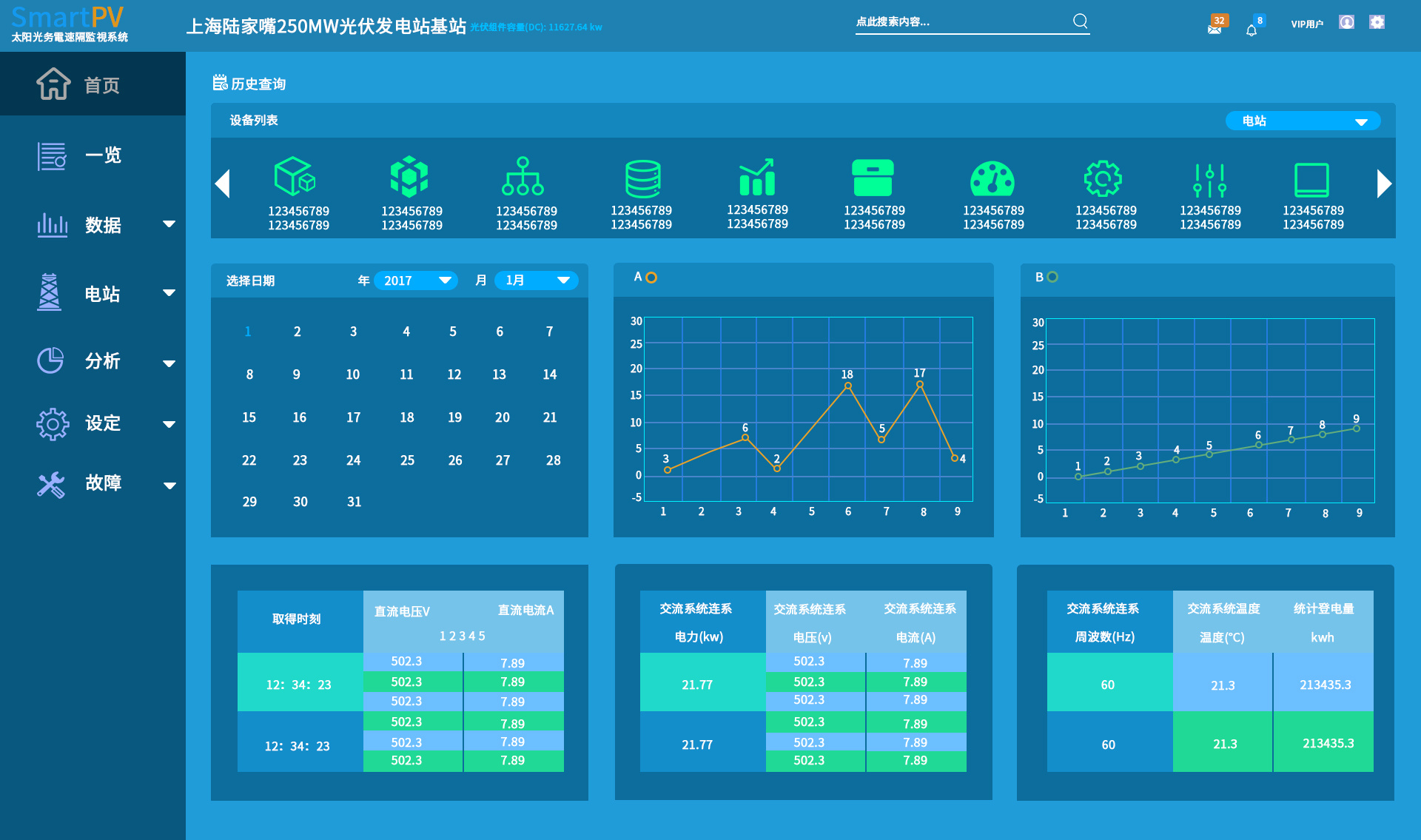
Task: Click the settings gear icon in header
Action: [x=1377, y=22]
